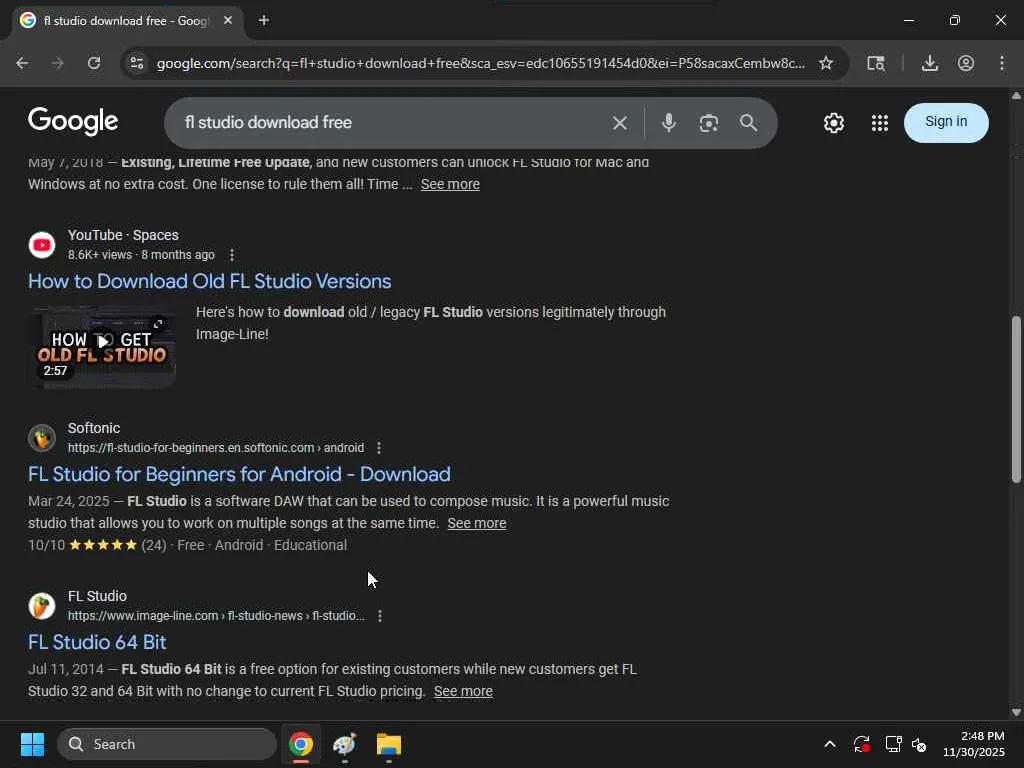Click the search query input field
This screenshot has width=1024, height=768.
click(x=392, y=123)
